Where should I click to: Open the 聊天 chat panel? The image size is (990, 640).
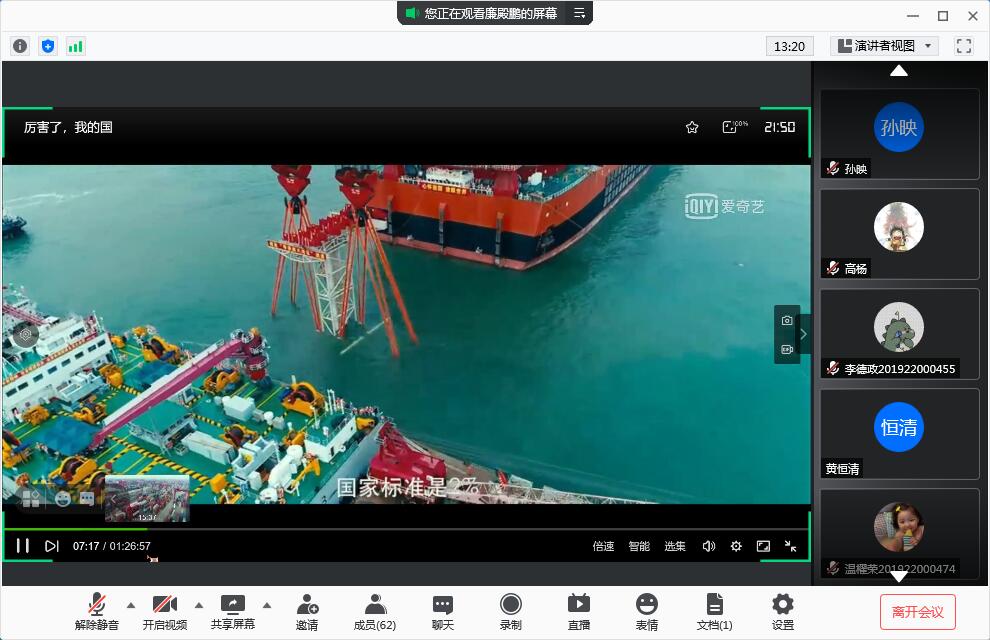coord(443,612)
